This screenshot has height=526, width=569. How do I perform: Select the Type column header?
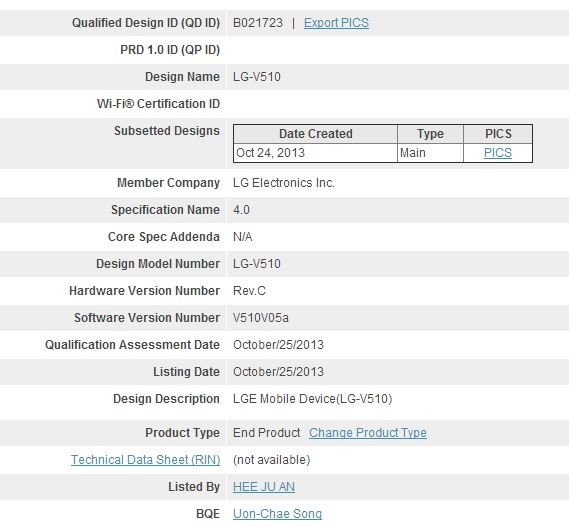[430, 134]
